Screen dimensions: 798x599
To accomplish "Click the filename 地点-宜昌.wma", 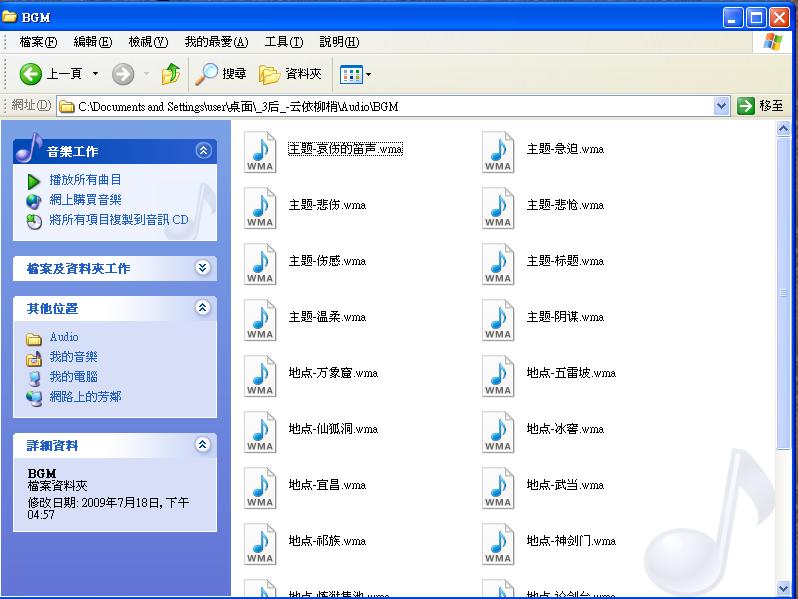I will tap(327, 484).
